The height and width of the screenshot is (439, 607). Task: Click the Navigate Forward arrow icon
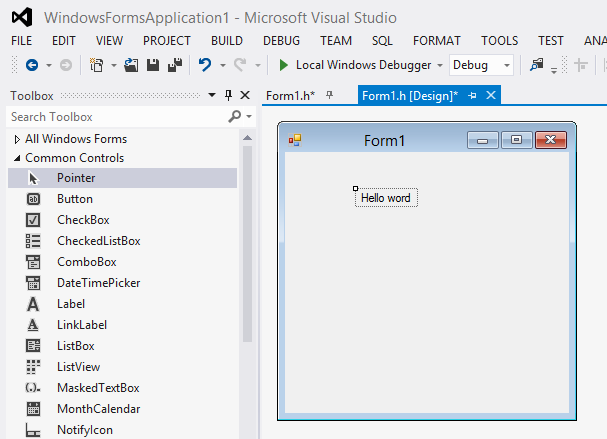(66, 65)
